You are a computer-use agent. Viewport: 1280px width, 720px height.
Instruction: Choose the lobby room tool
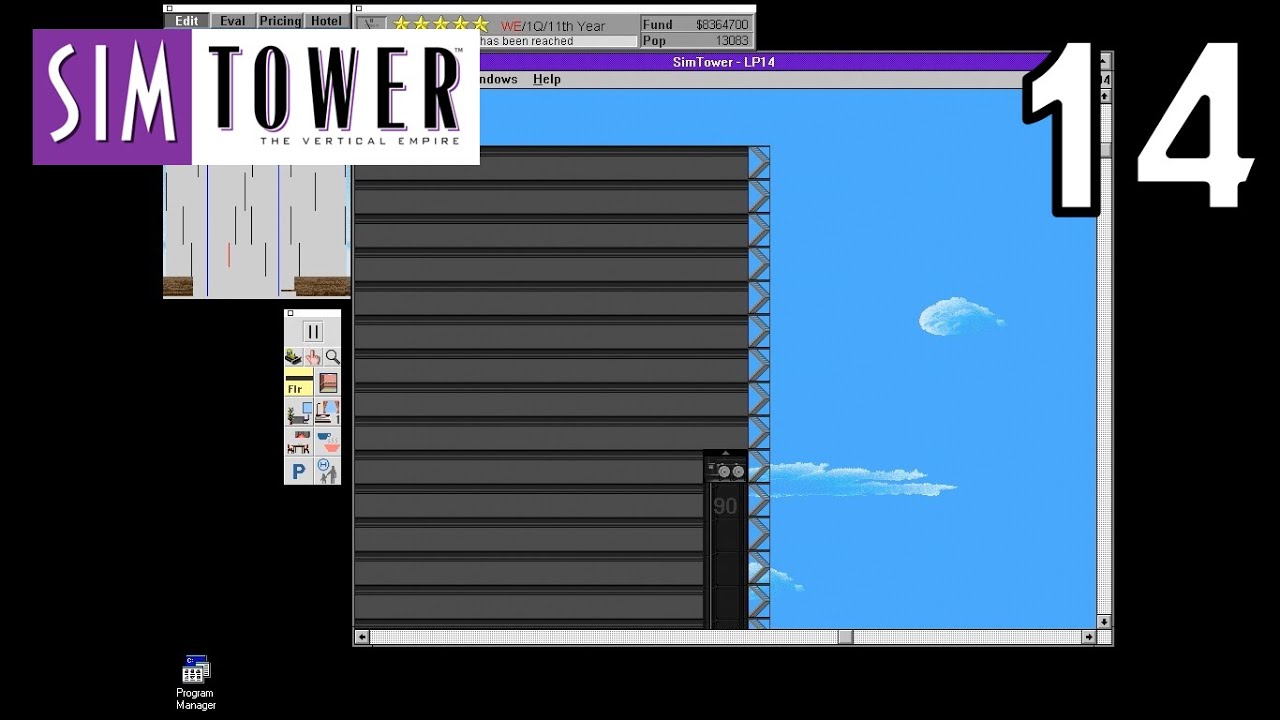pos(327,383)
